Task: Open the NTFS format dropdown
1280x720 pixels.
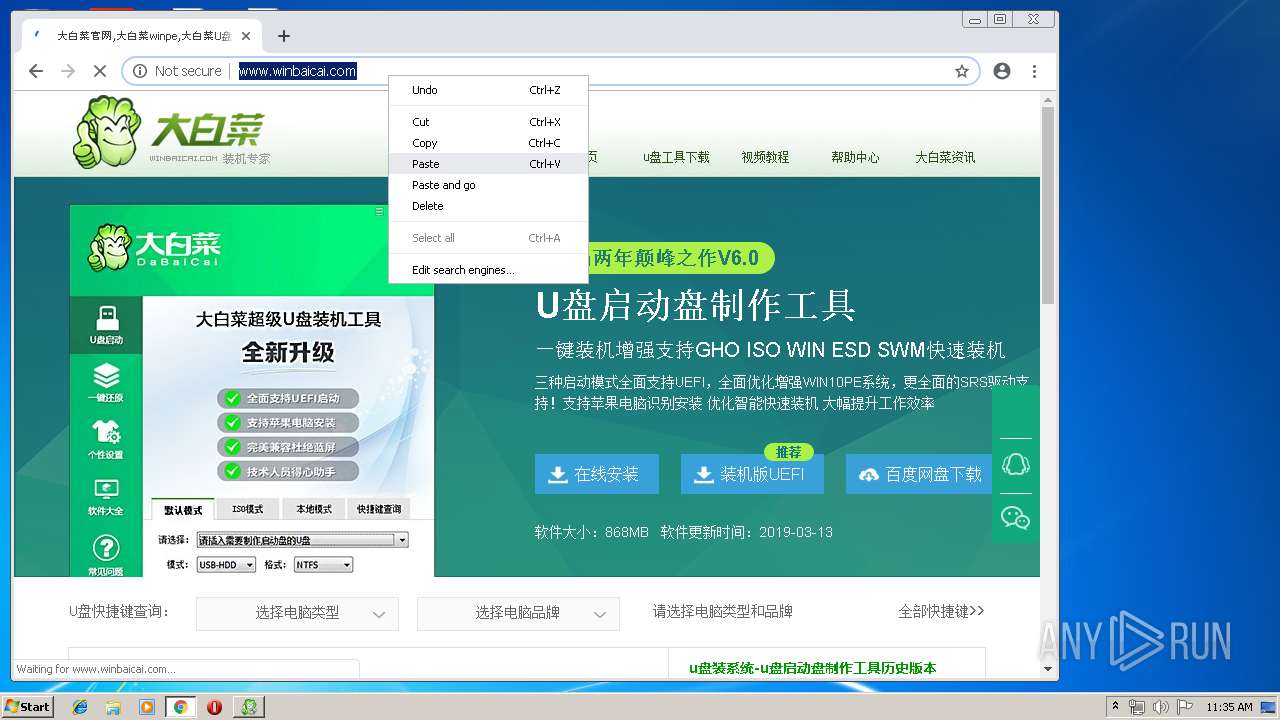Action: point(323,565)
